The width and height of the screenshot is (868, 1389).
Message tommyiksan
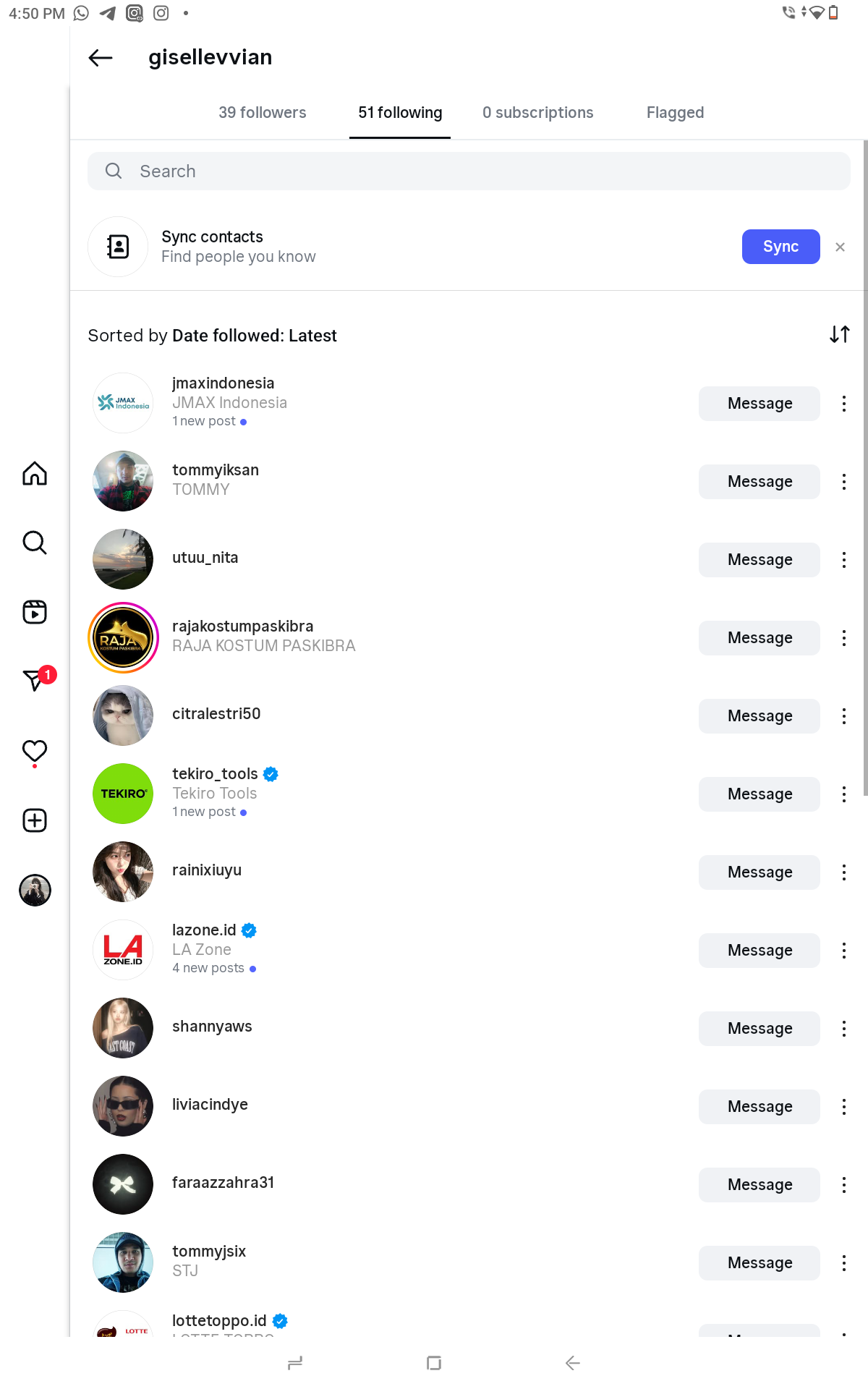(759, 482)
